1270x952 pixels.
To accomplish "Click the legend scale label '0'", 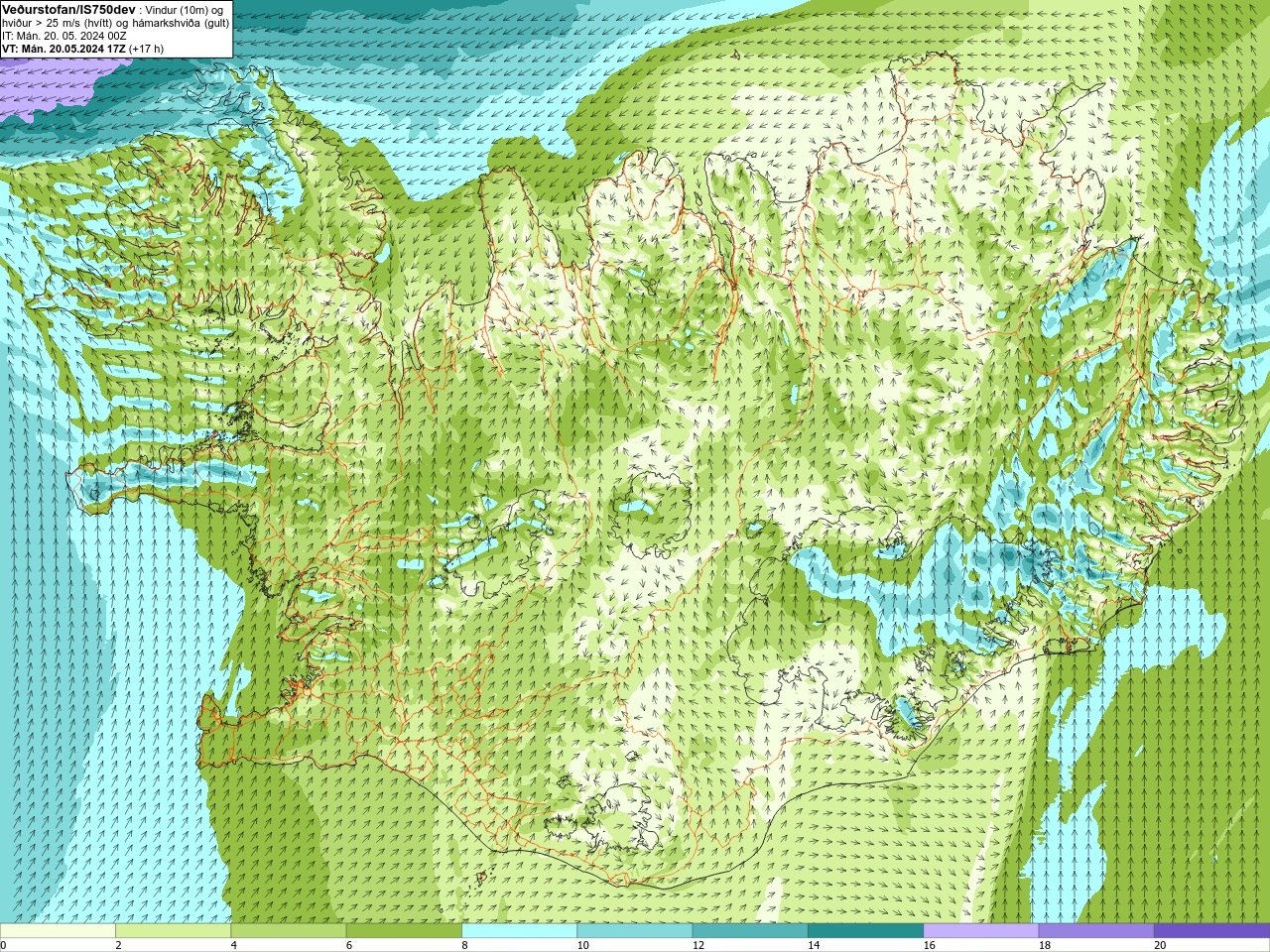I will 3,945.
